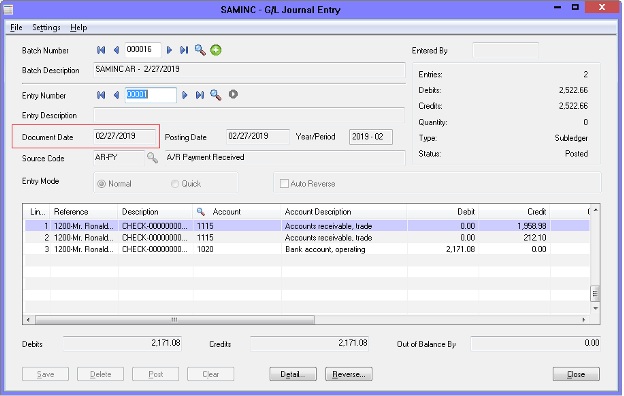Click the Description column header
624x396 pixels.
(x=155, y=212)
